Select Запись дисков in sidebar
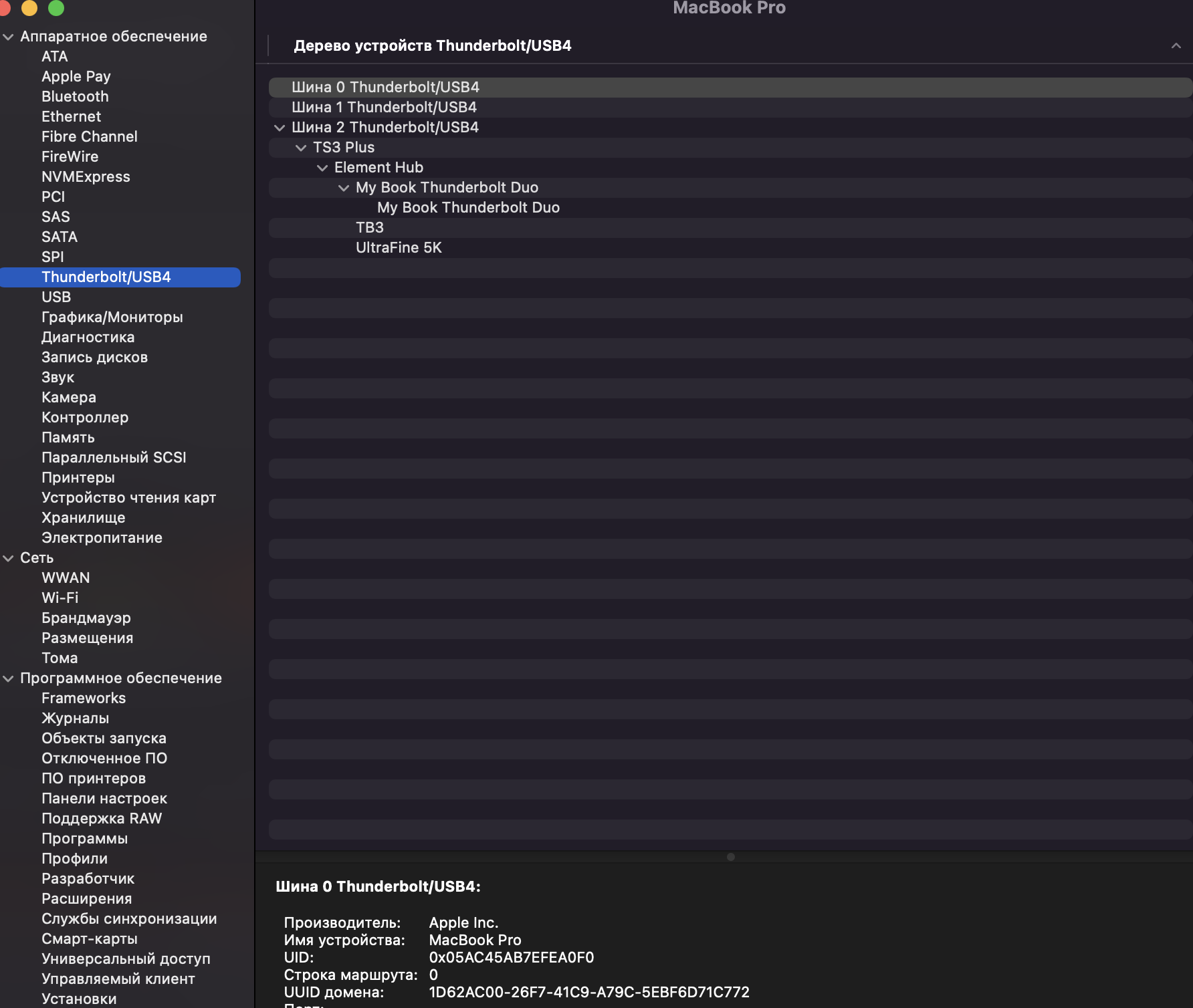The width and height of the screenshot is (1193, 1008). (95, 358)
